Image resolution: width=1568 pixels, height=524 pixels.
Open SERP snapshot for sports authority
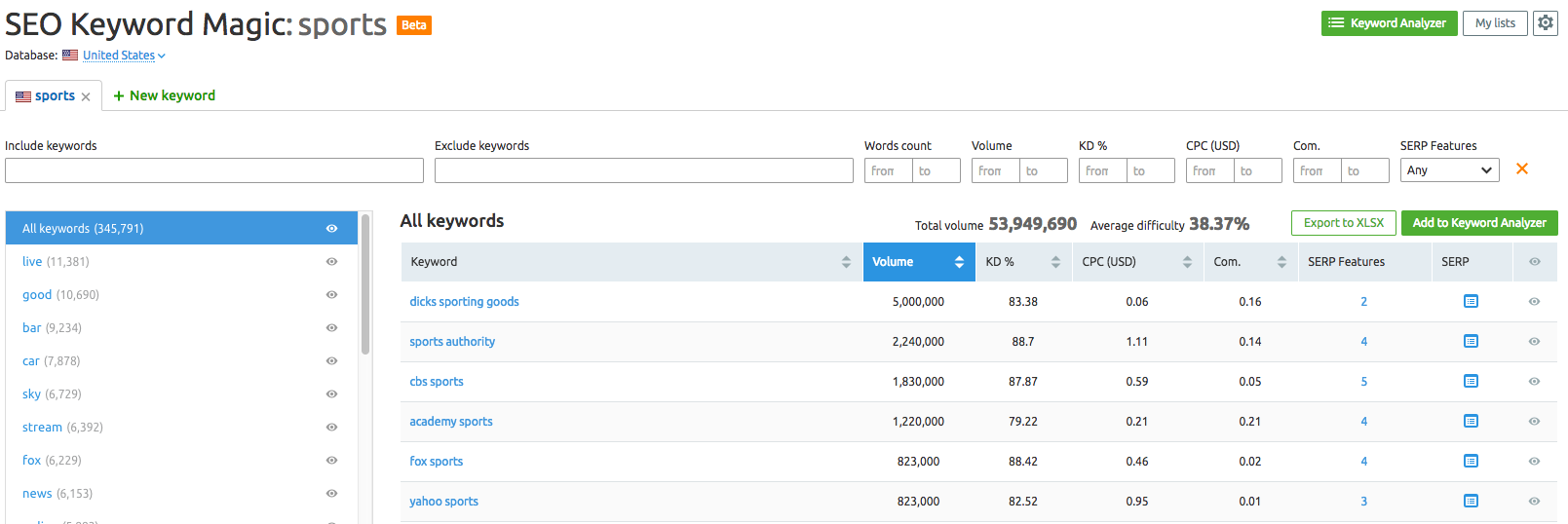click(1471, 342)
